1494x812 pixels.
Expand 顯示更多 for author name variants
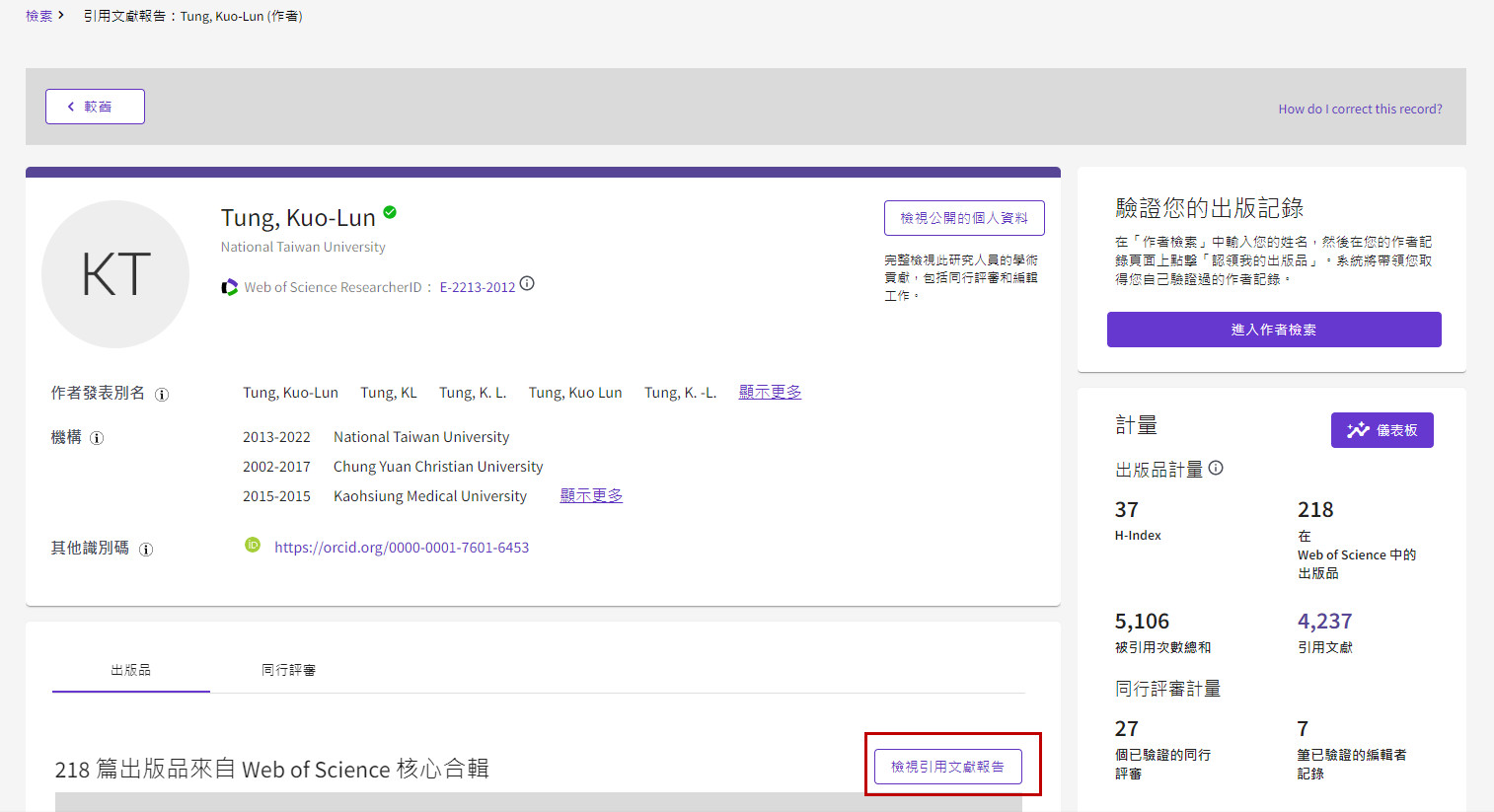coord(770,392)
